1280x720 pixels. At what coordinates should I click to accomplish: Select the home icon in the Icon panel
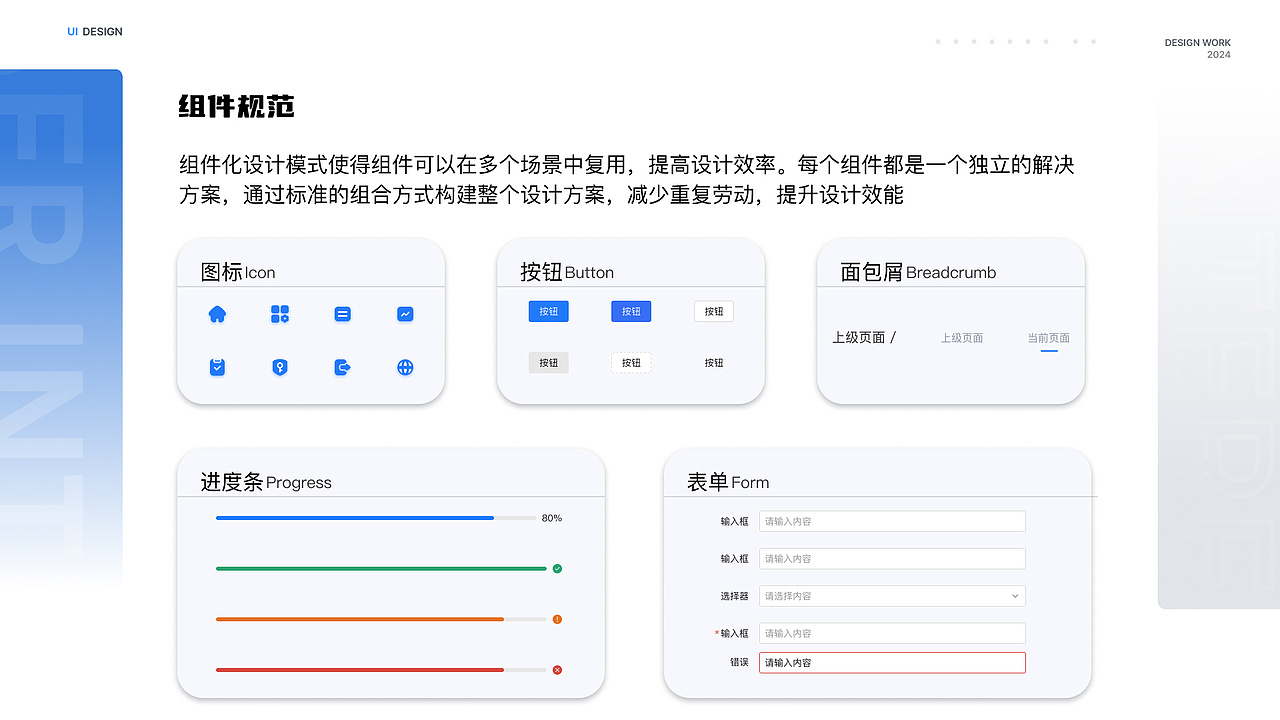coord(217,313)
